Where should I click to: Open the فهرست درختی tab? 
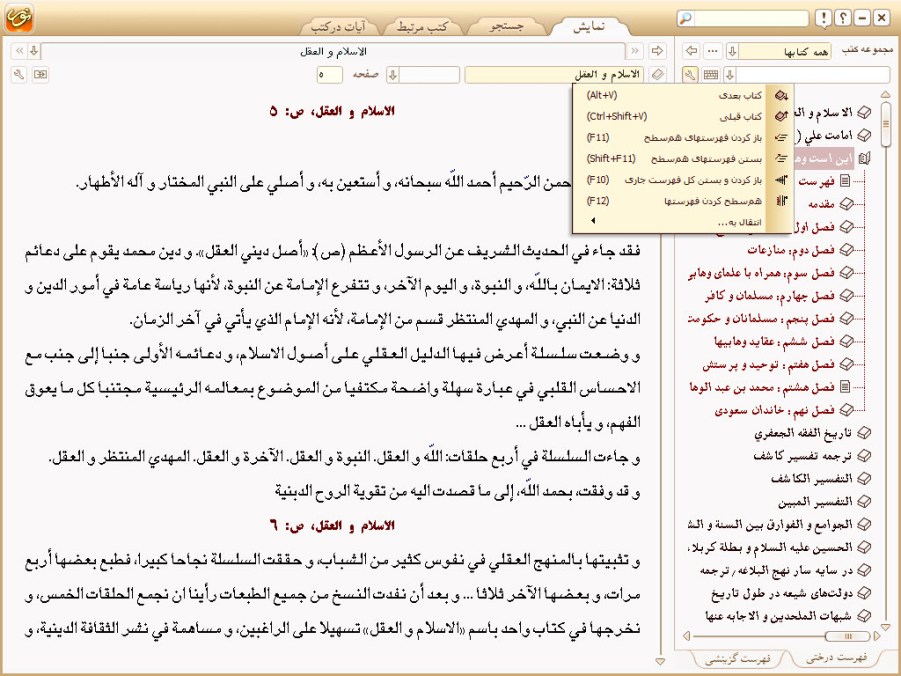click(x=837, y=658)
